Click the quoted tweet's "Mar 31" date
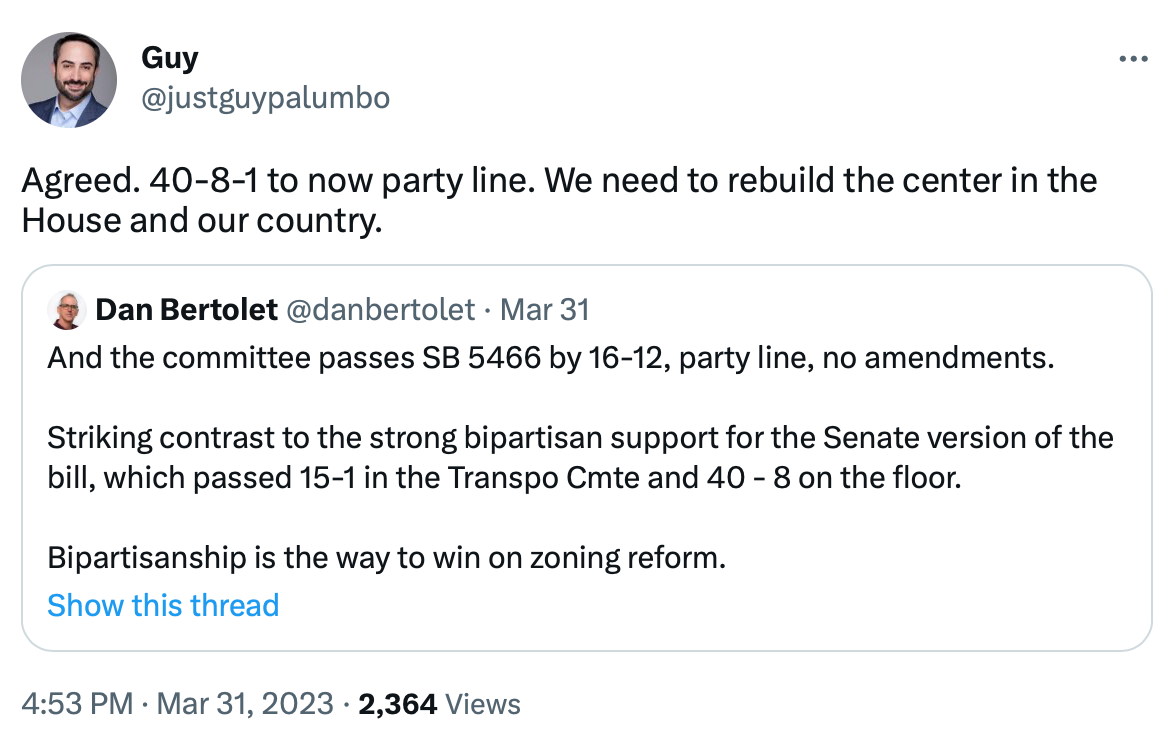 tap(545, 310)
